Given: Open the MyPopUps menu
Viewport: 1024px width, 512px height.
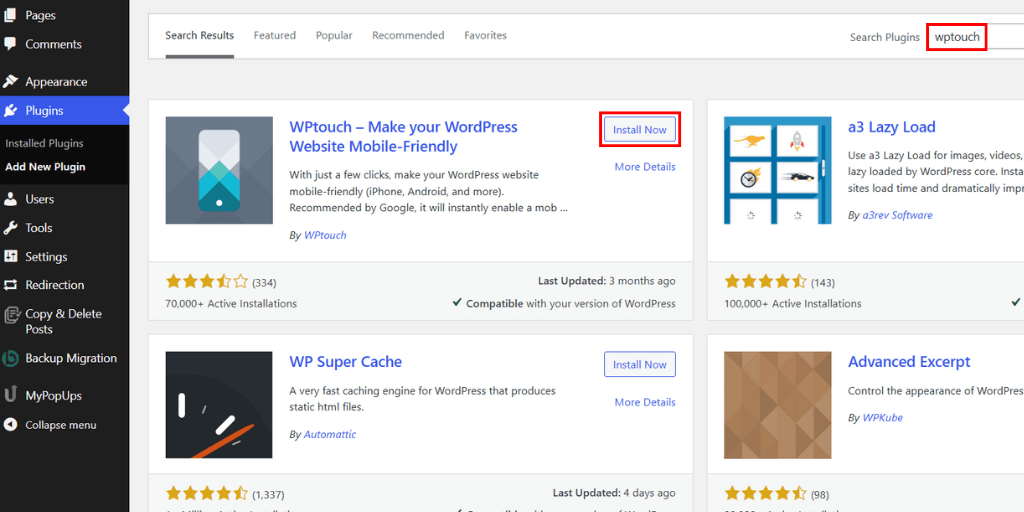Looking at the screenshot, I should coord(54,395).
